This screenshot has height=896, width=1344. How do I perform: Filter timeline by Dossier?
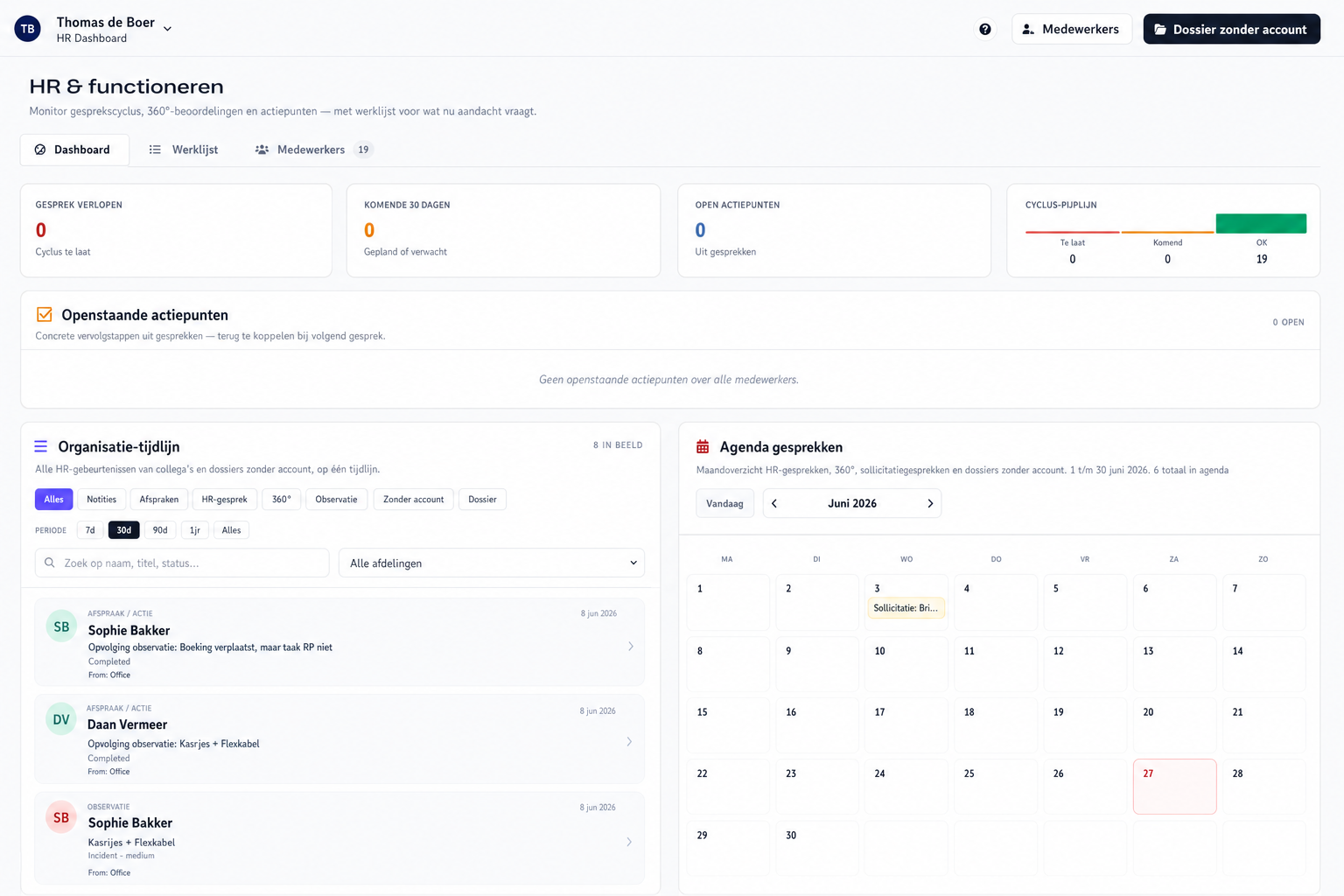(482, 499)
